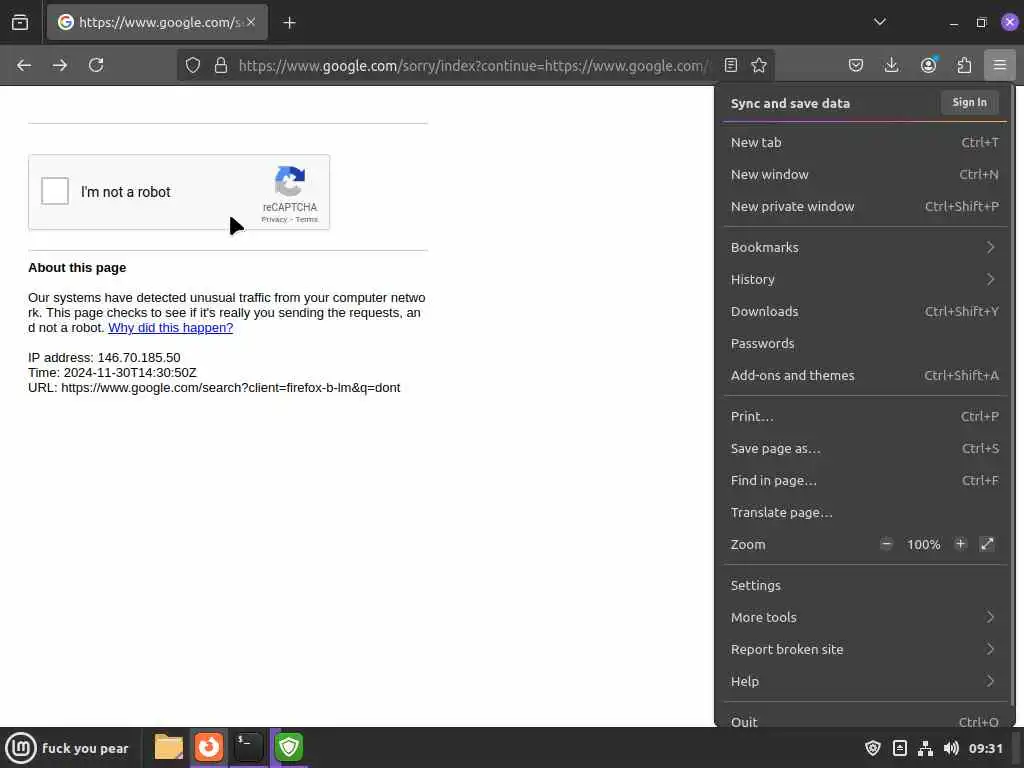1024x768 pixels.
Task: Open Settings from the menu
Action: point(865,586)
